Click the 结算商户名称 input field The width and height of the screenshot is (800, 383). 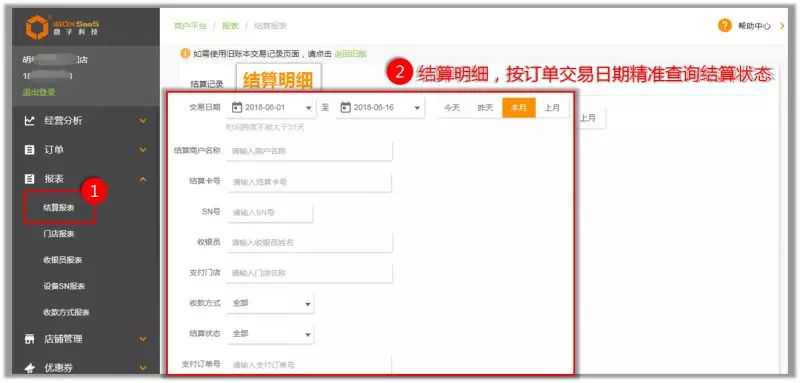(310, 151)
